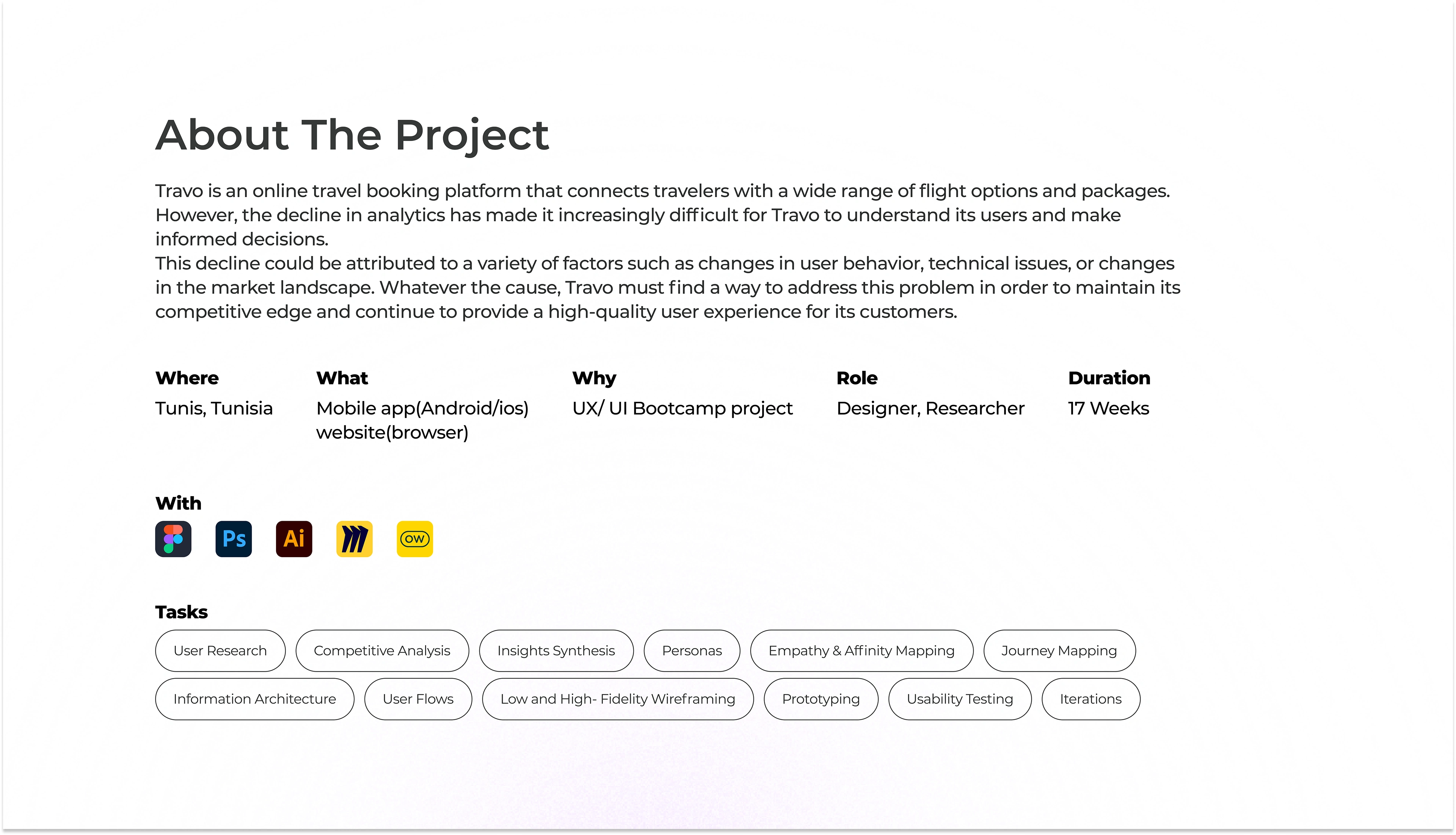Viewport: 1456px width, 835px height.
Task: Select the Usability Testing pill
Action: tap(960, 699)
